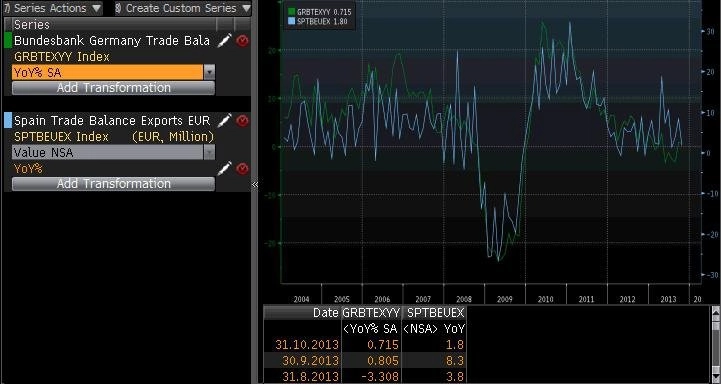This screenshot has width=721, height=384.
Task: Click the 0.715 value cell
Action: coord(383,344)
